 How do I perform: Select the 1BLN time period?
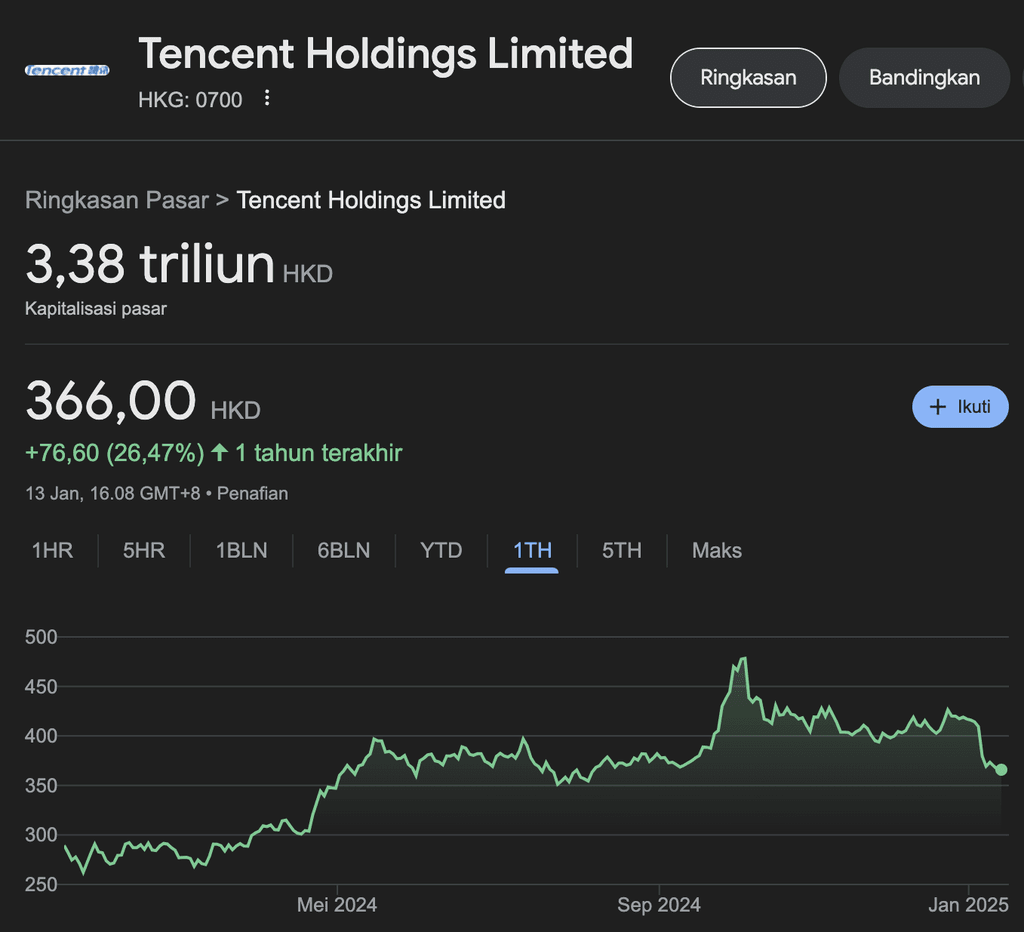pos(240,551)
